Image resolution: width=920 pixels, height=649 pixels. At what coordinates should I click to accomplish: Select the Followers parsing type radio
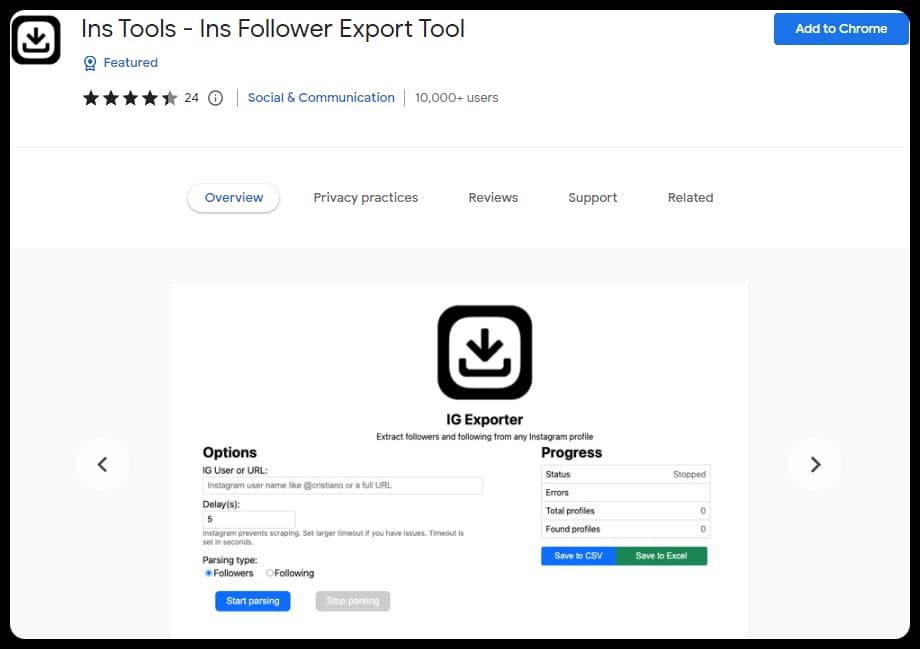coord(208,573)
